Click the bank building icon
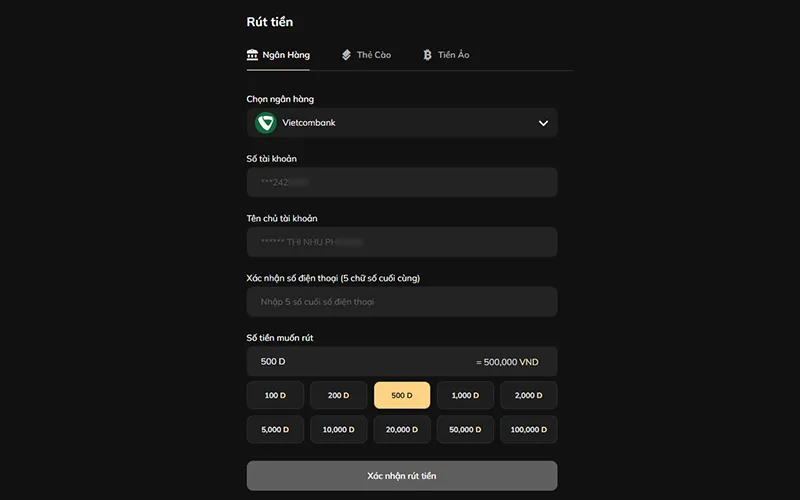Screen dimensions: 800x500 pyautogui.click(x=253, y=55)
